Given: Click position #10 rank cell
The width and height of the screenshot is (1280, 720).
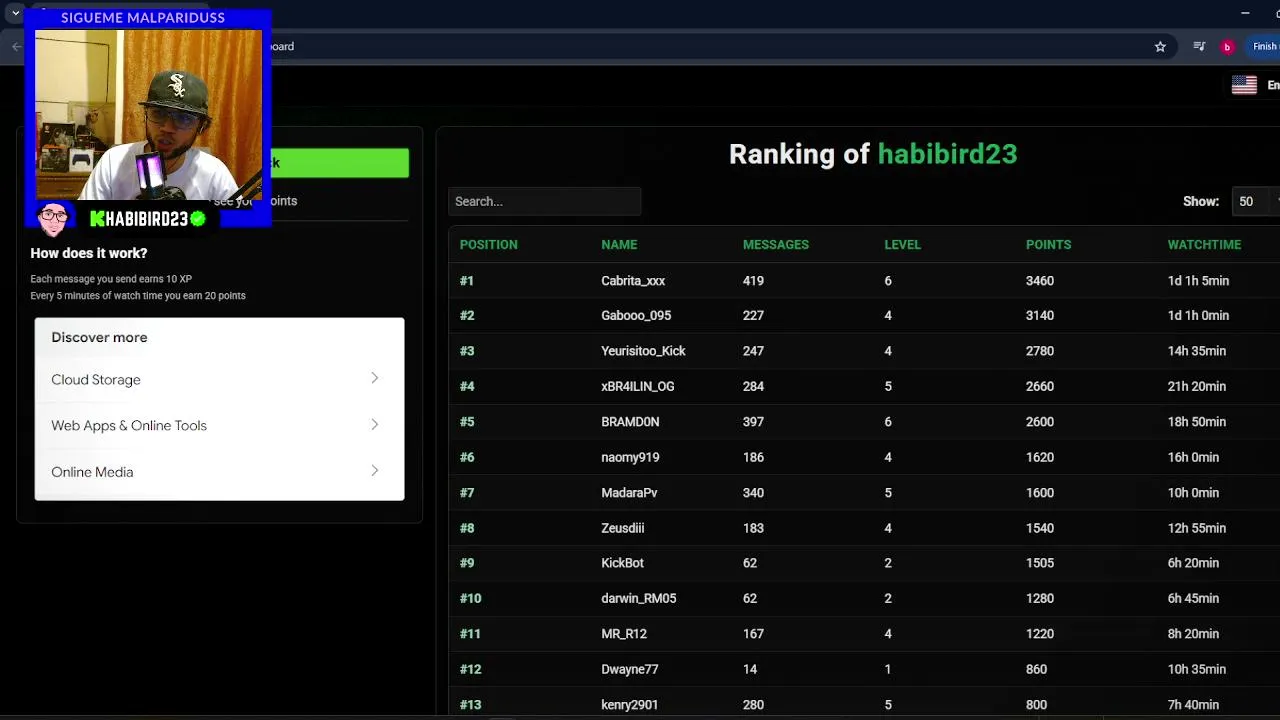Looking at the screenshot, I should [470, 598].
